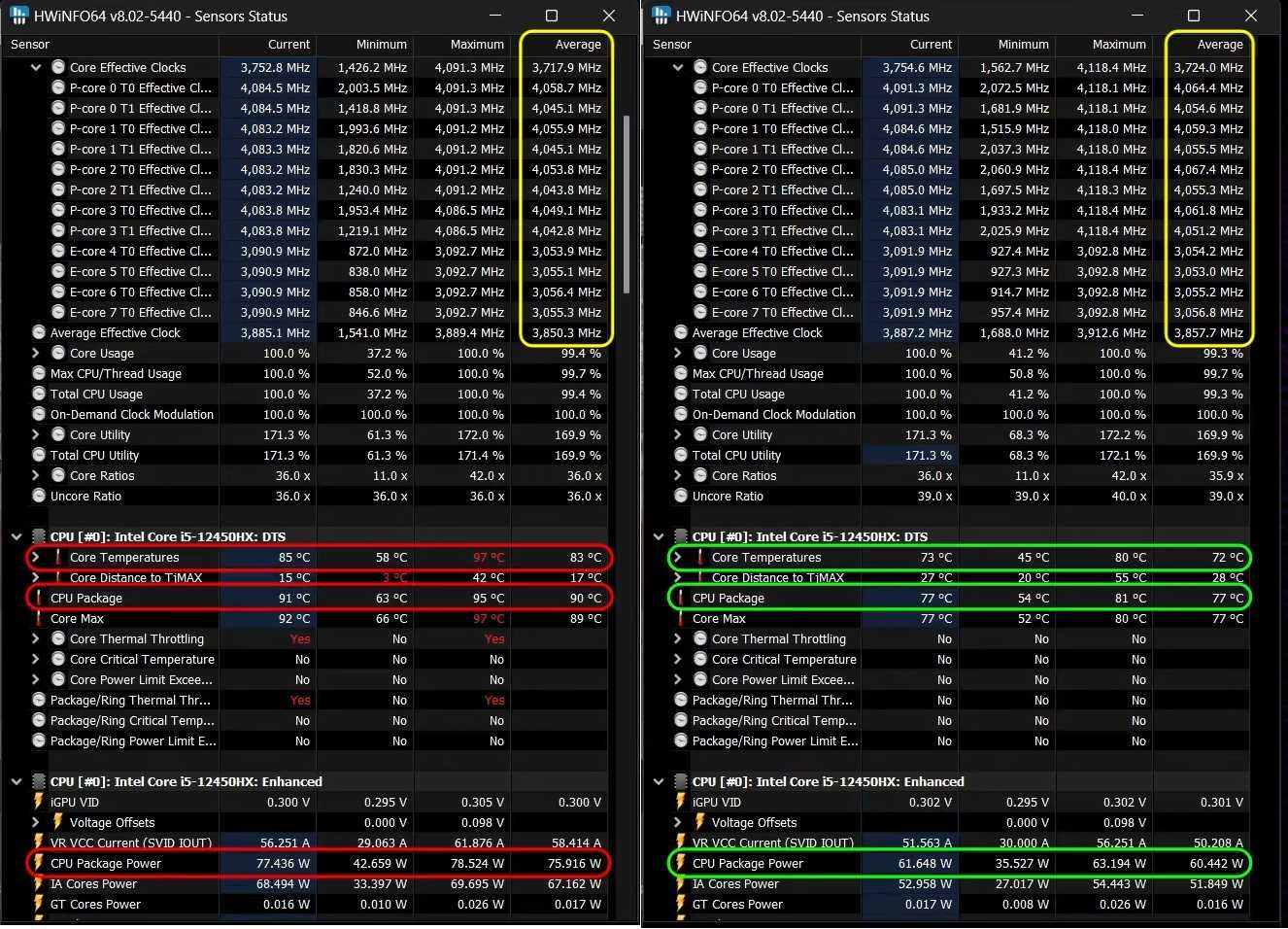
Task: Click icon of Package/Ring Thermal Throttling, left window
Action: [39, 700]
